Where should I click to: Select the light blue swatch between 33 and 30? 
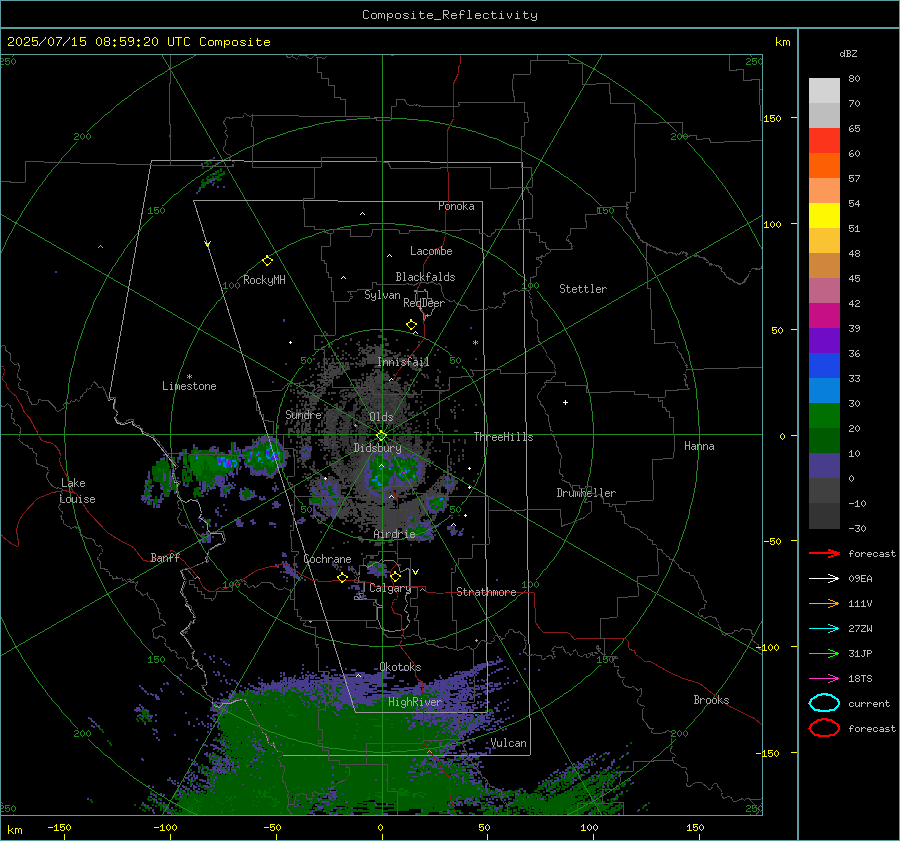point(824,391)
